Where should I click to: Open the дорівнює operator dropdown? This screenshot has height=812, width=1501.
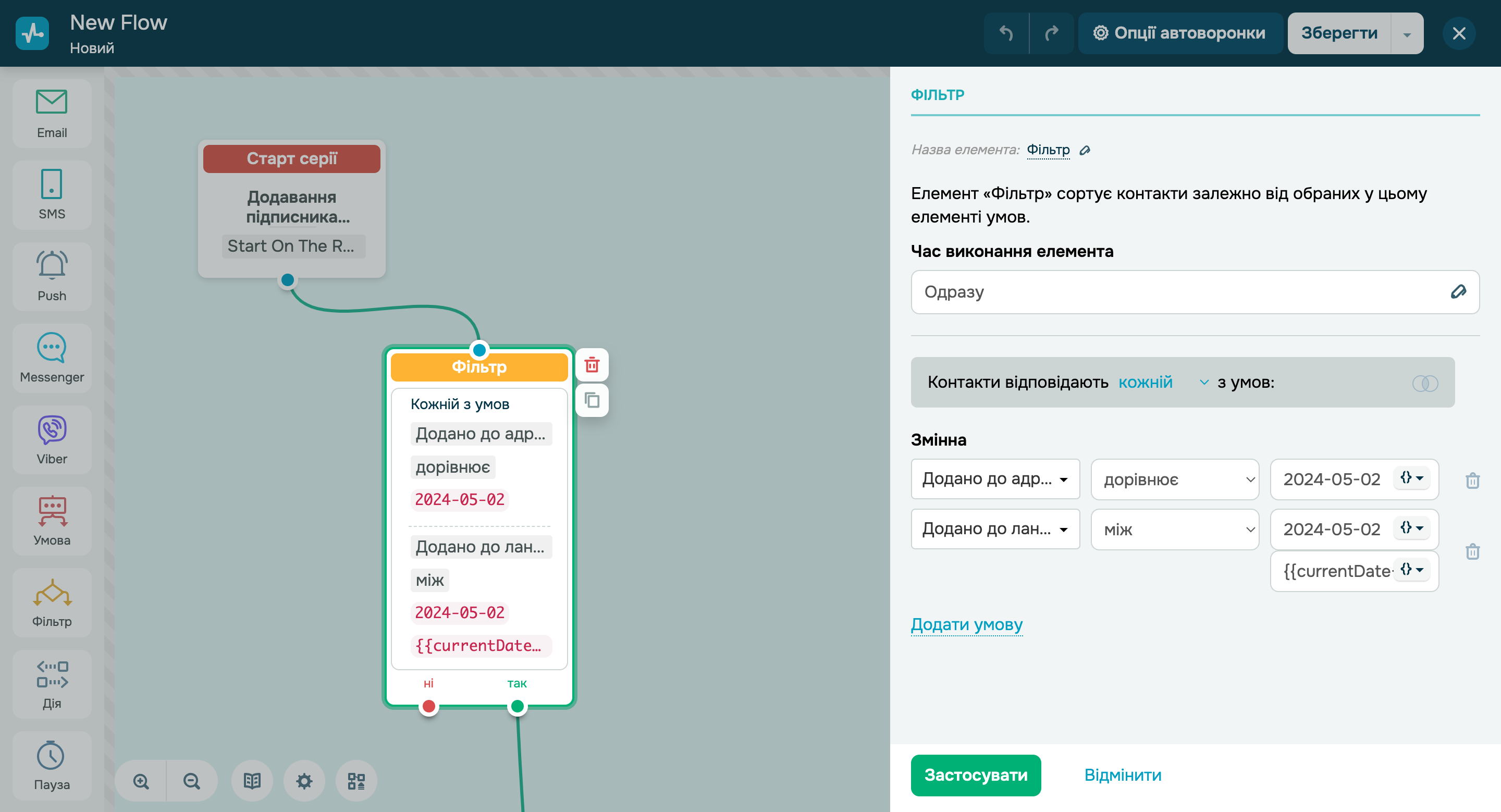1174,479
